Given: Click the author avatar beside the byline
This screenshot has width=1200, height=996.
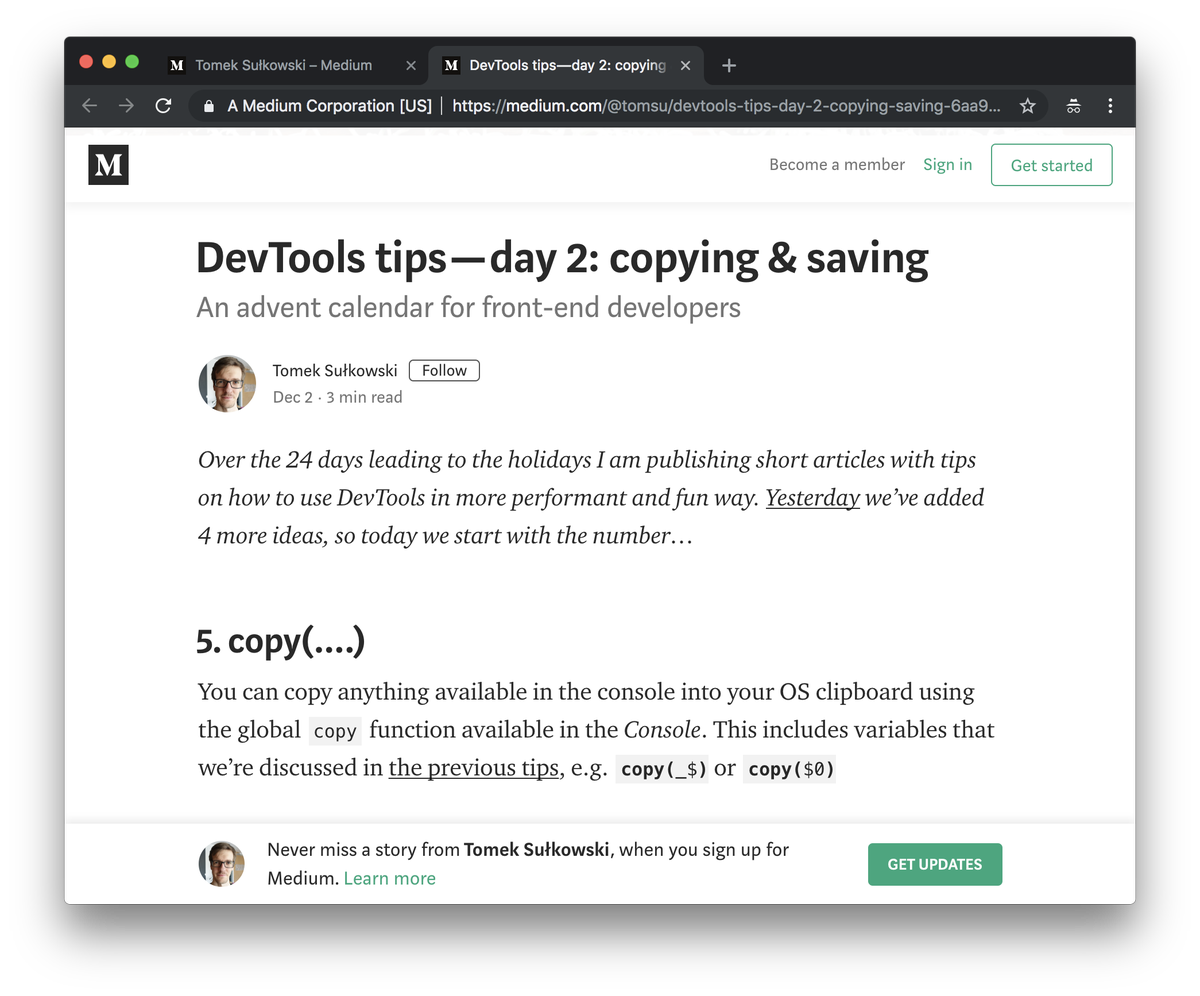Looking at the screenshot, I should (227, 383).
